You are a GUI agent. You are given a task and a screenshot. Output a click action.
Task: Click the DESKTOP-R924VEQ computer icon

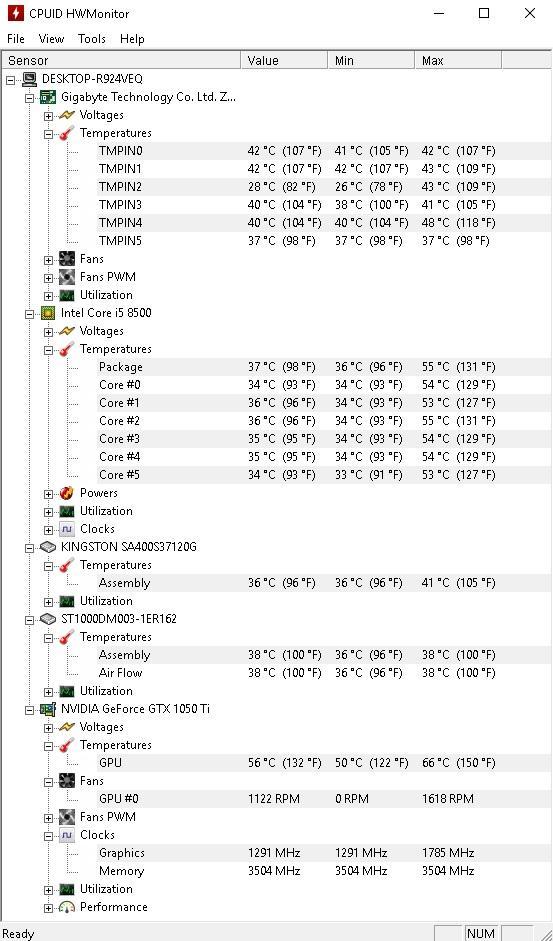pyautogui.click(x=29, y=79)
